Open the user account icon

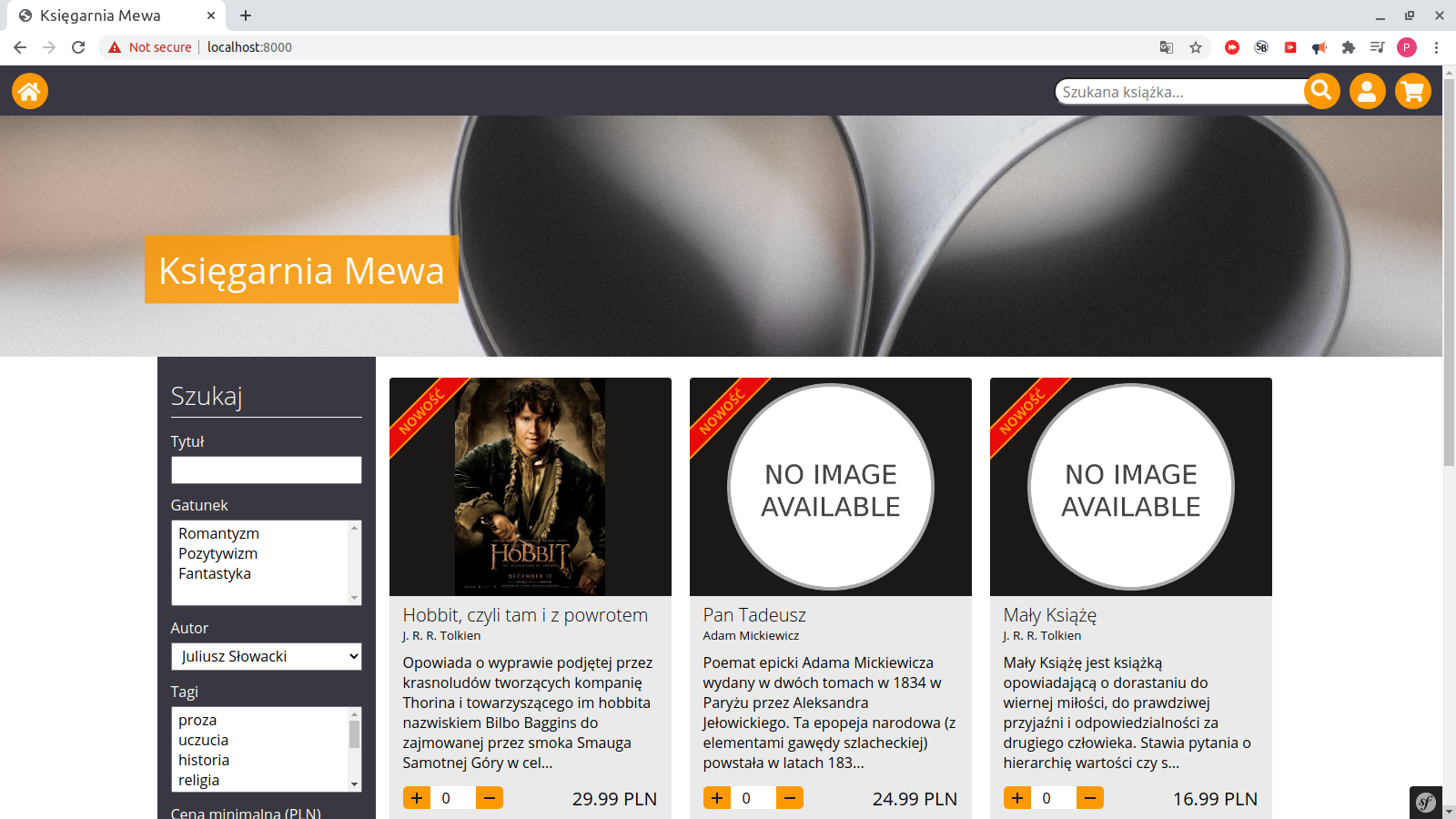(1367, 91)
